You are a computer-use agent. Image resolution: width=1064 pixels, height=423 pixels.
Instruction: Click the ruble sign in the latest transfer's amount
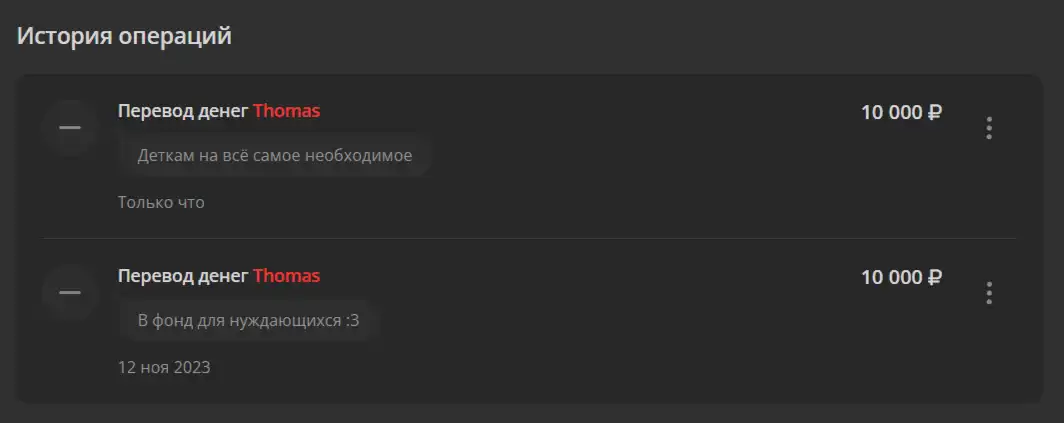click(934, 112)
